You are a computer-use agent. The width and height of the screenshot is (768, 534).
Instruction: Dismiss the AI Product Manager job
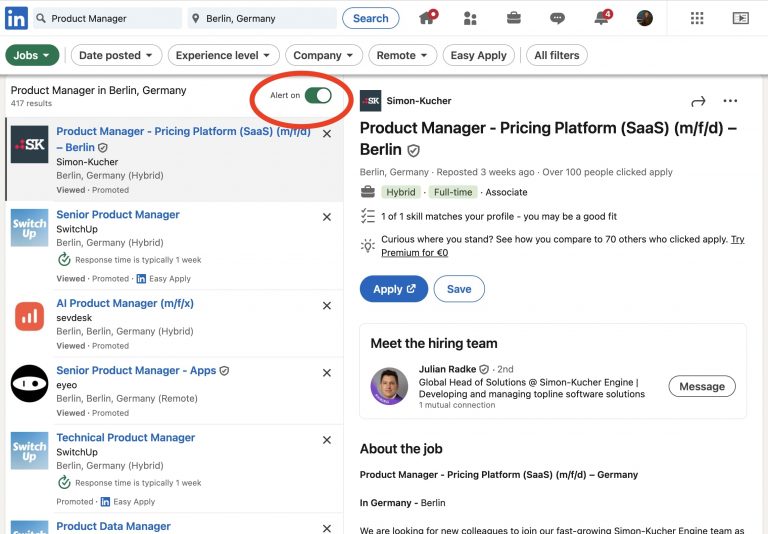pyautogui.click(x=327, y=305)
